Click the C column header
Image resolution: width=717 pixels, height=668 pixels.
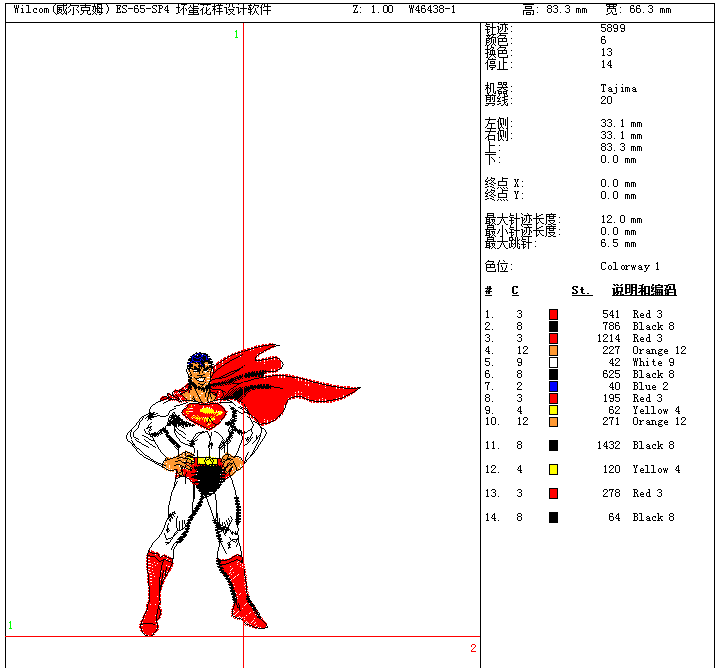pyautogui.click(x=515, y=291)
